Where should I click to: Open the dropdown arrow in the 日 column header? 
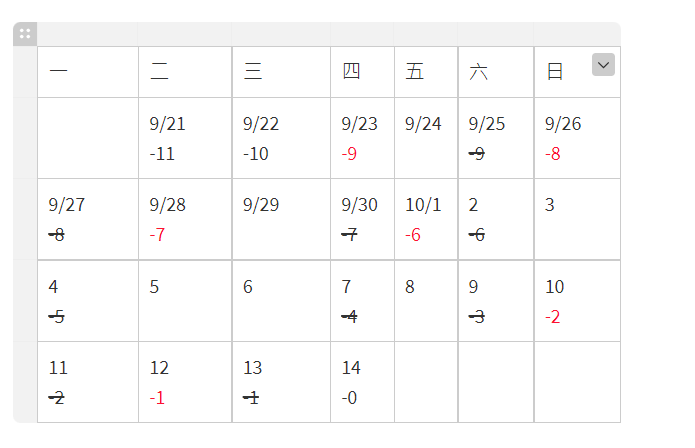pyautogui.click(x=603, y=65)
